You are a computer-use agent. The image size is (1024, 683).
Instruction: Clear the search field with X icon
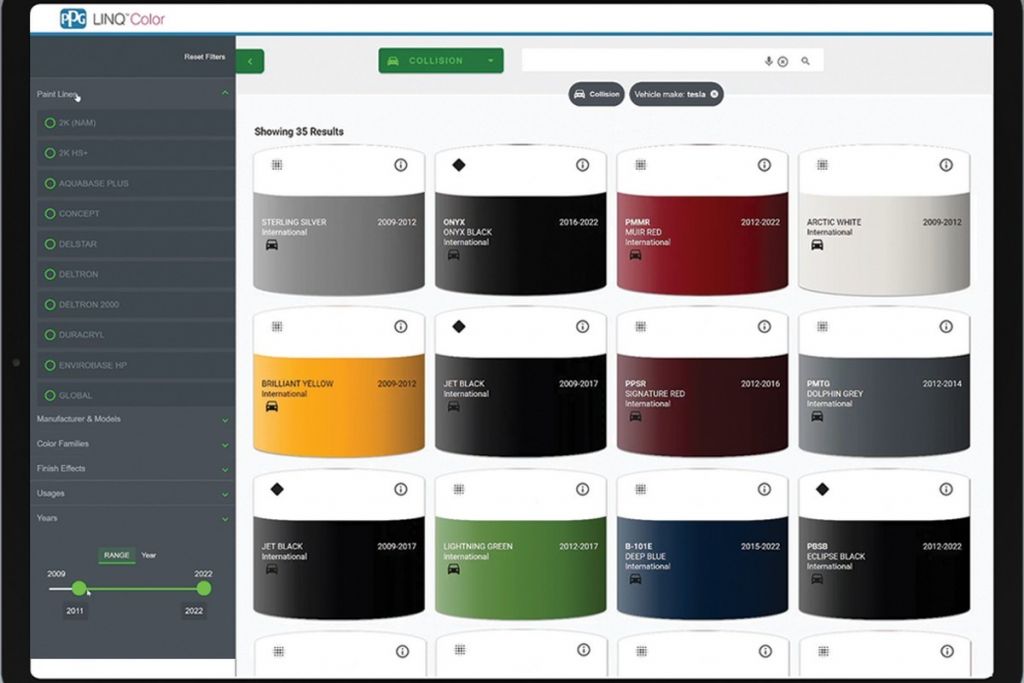tap(782, 61)
